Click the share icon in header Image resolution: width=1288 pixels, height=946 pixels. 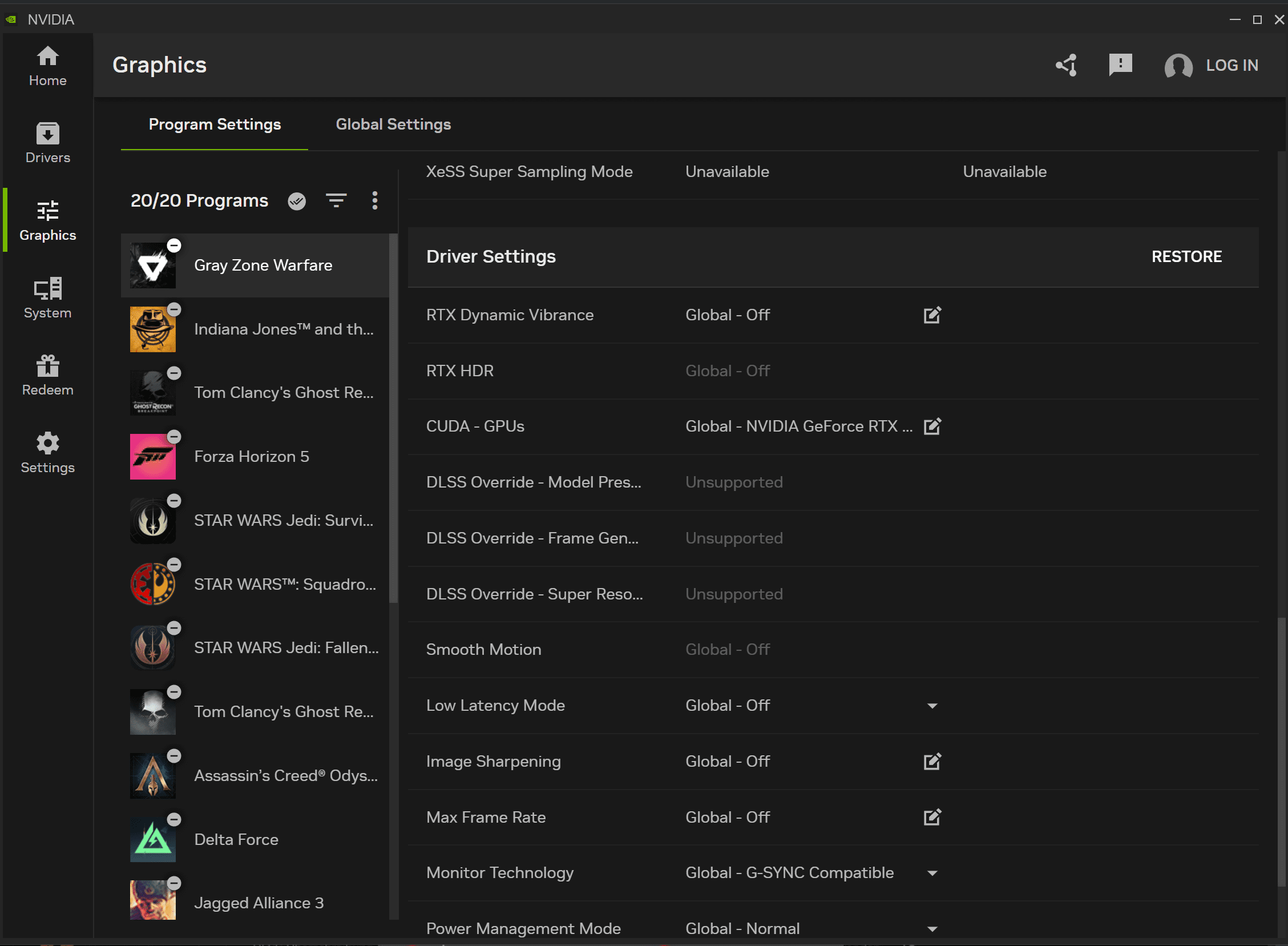tap(1066, 65)
